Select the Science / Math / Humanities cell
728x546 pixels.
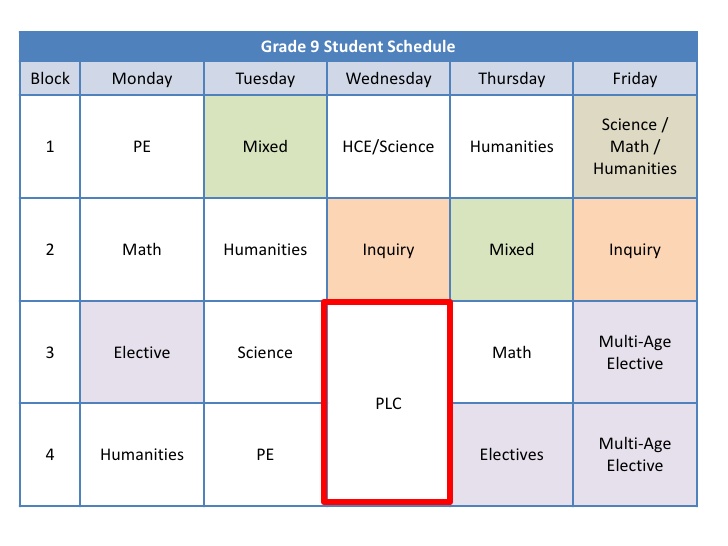[635, 147]
